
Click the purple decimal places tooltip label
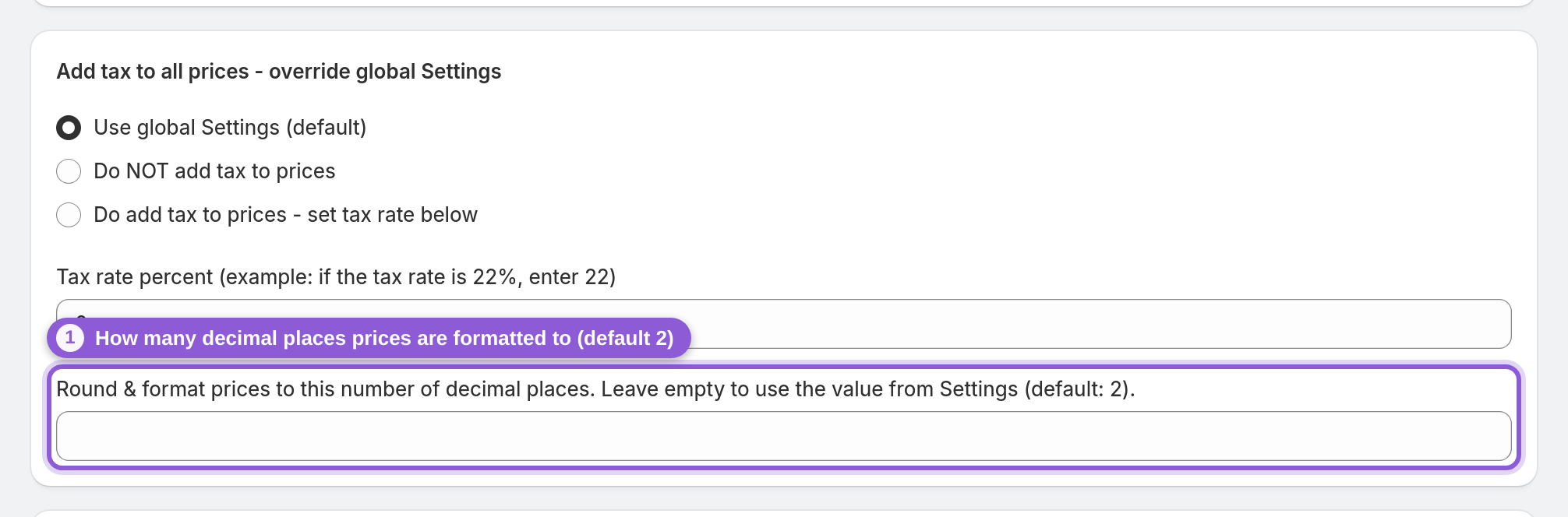(x=369, y=338)
